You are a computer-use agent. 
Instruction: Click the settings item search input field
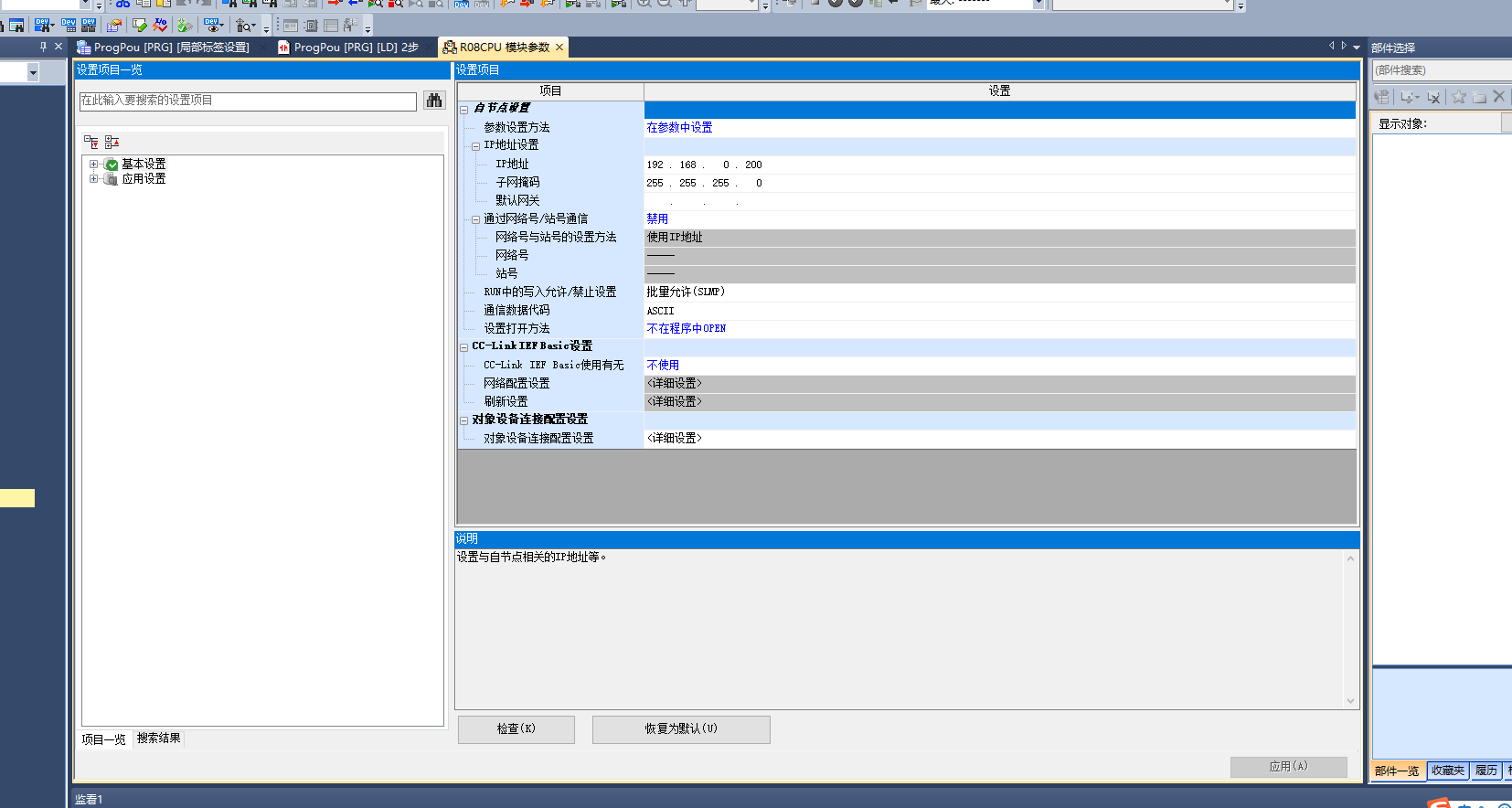(x=248, y=101)
